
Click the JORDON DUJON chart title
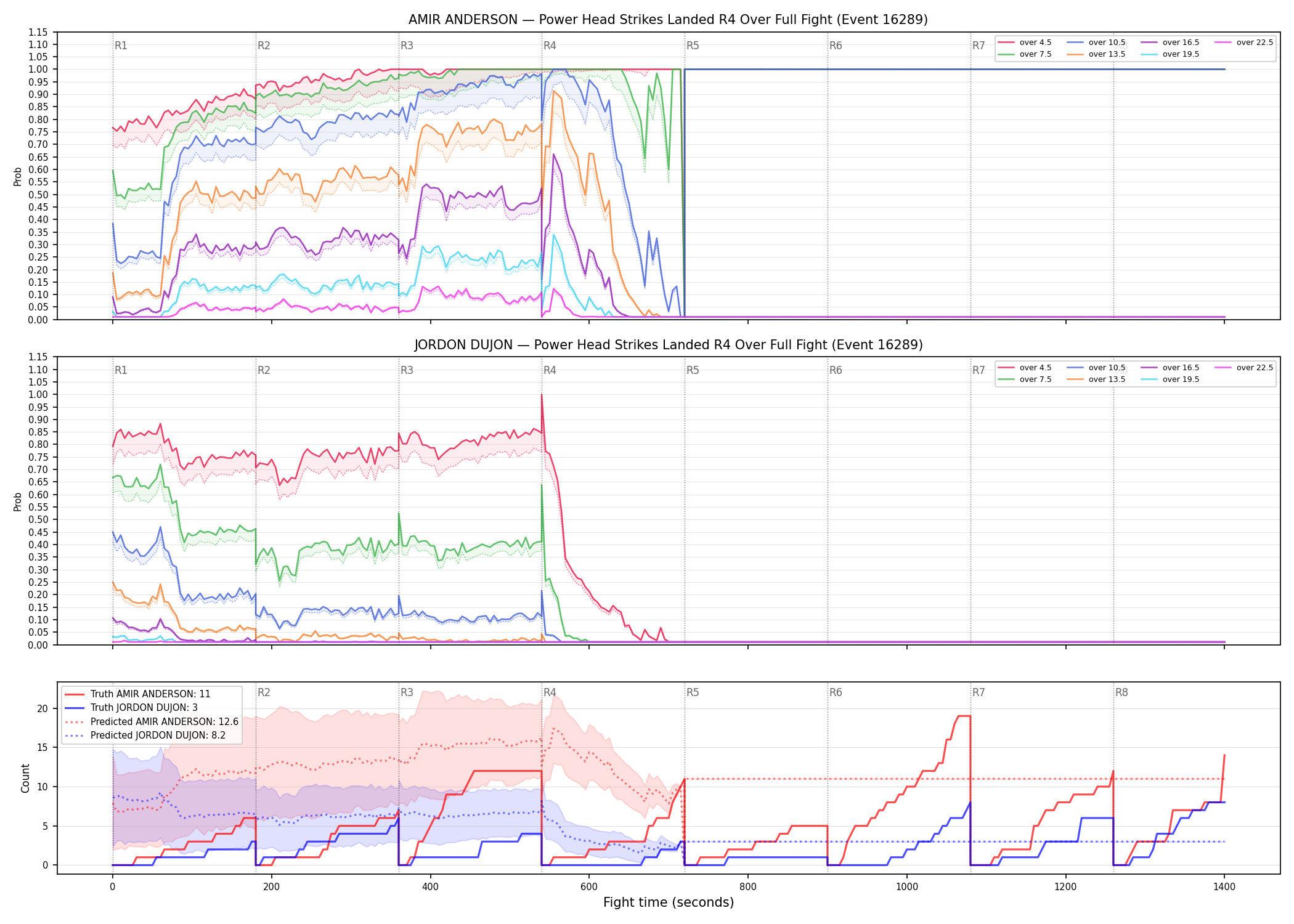pos(668,345)
